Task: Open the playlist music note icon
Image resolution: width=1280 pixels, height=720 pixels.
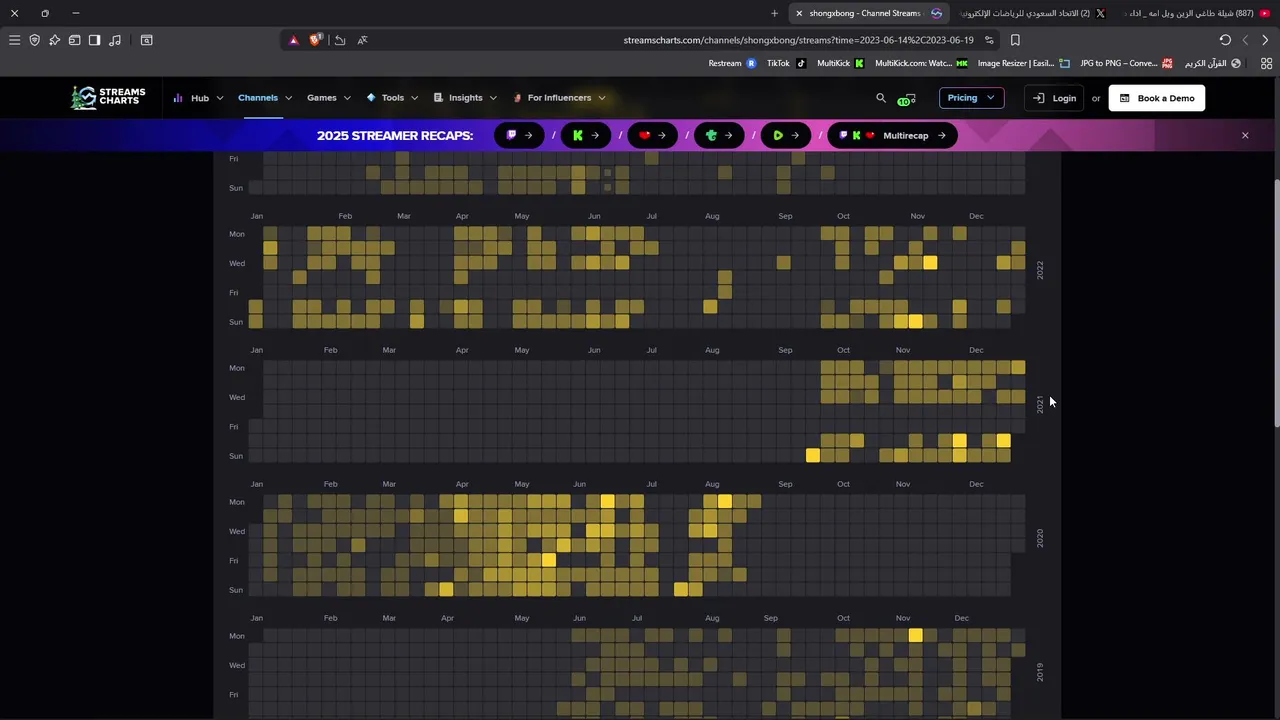Action: (115, 40)
